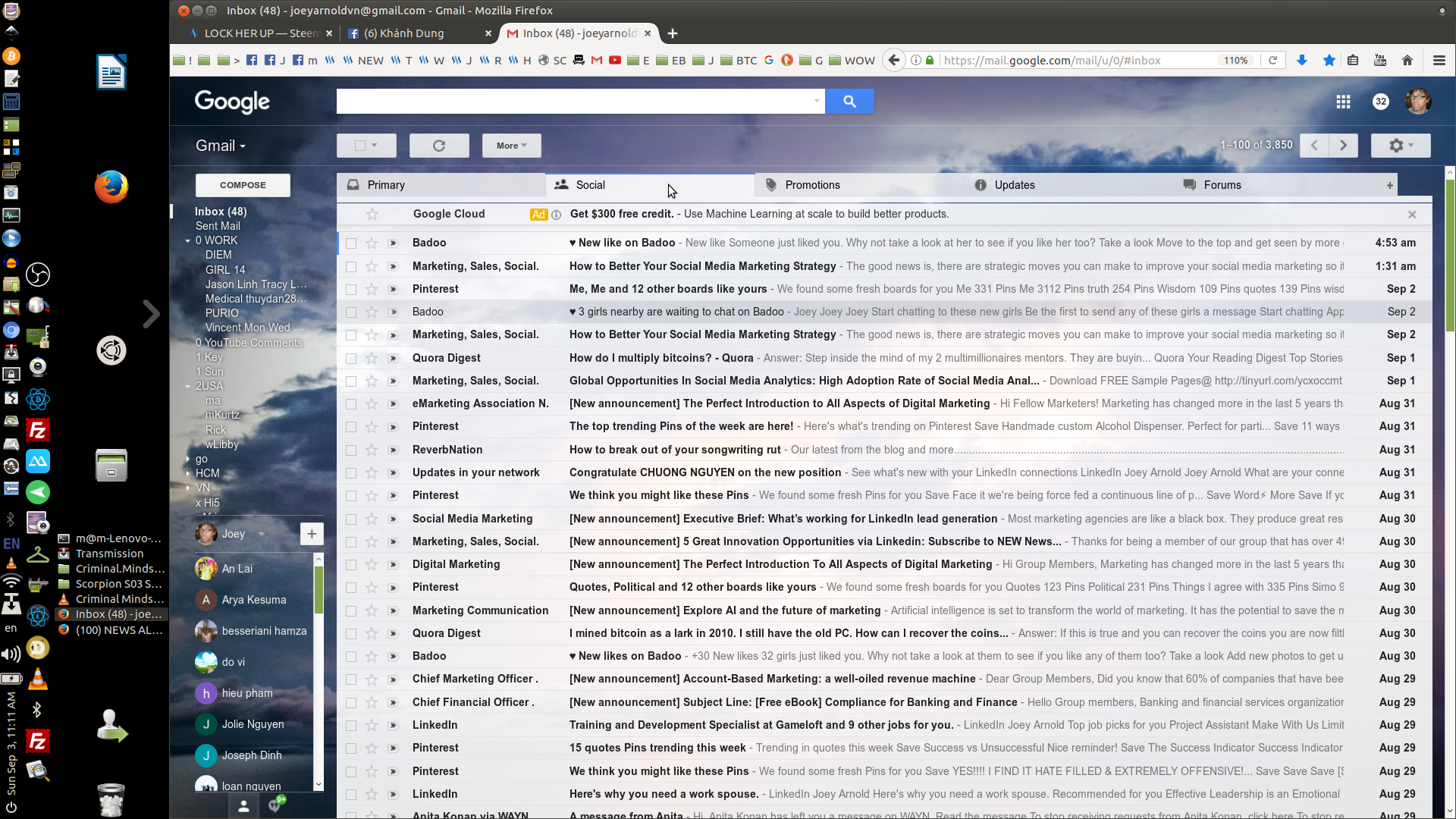
Task: Open the PURIO label
Action: [221, 313]
